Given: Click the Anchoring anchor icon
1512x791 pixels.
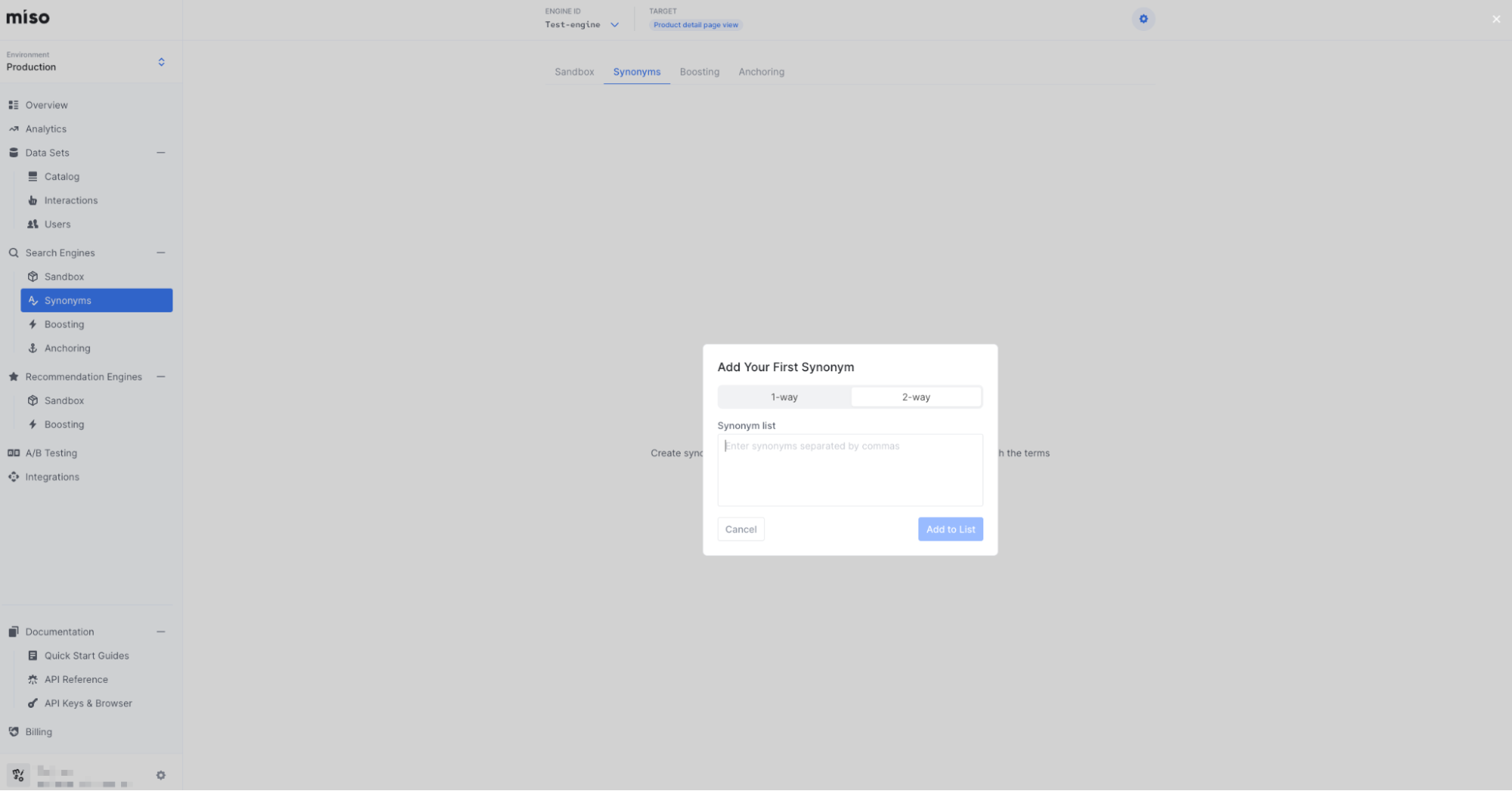Looking at the screenshot, I should pyautogui.click(x=33, y=348).
